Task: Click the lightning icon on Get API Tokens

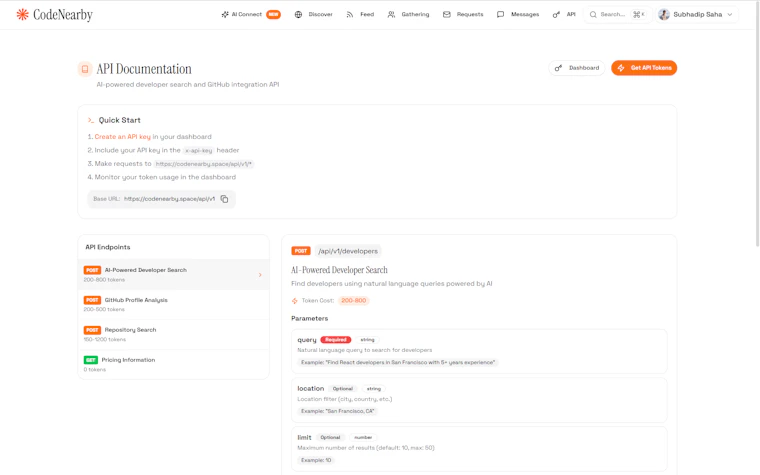Action: click(621, 68)
